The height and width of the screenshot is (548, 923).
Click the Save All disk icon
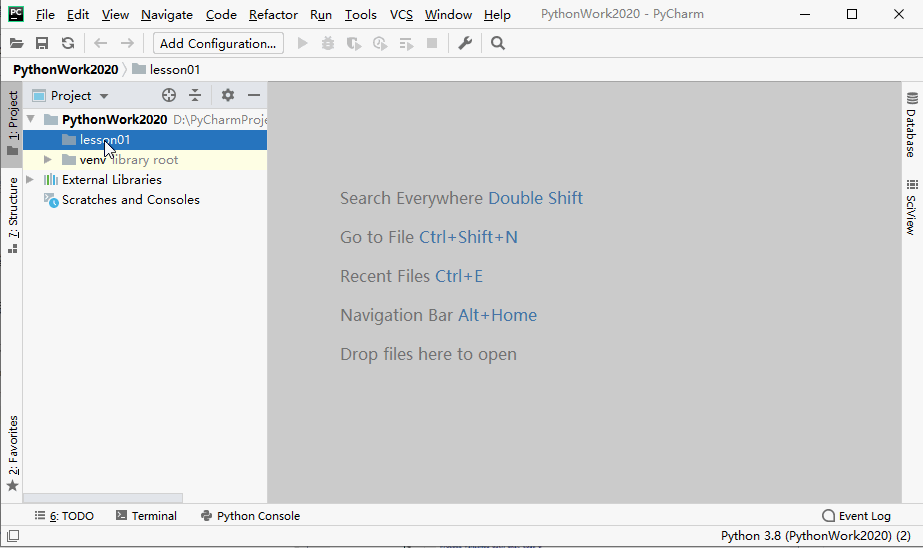pyautogui.click(x=42, y=43)
